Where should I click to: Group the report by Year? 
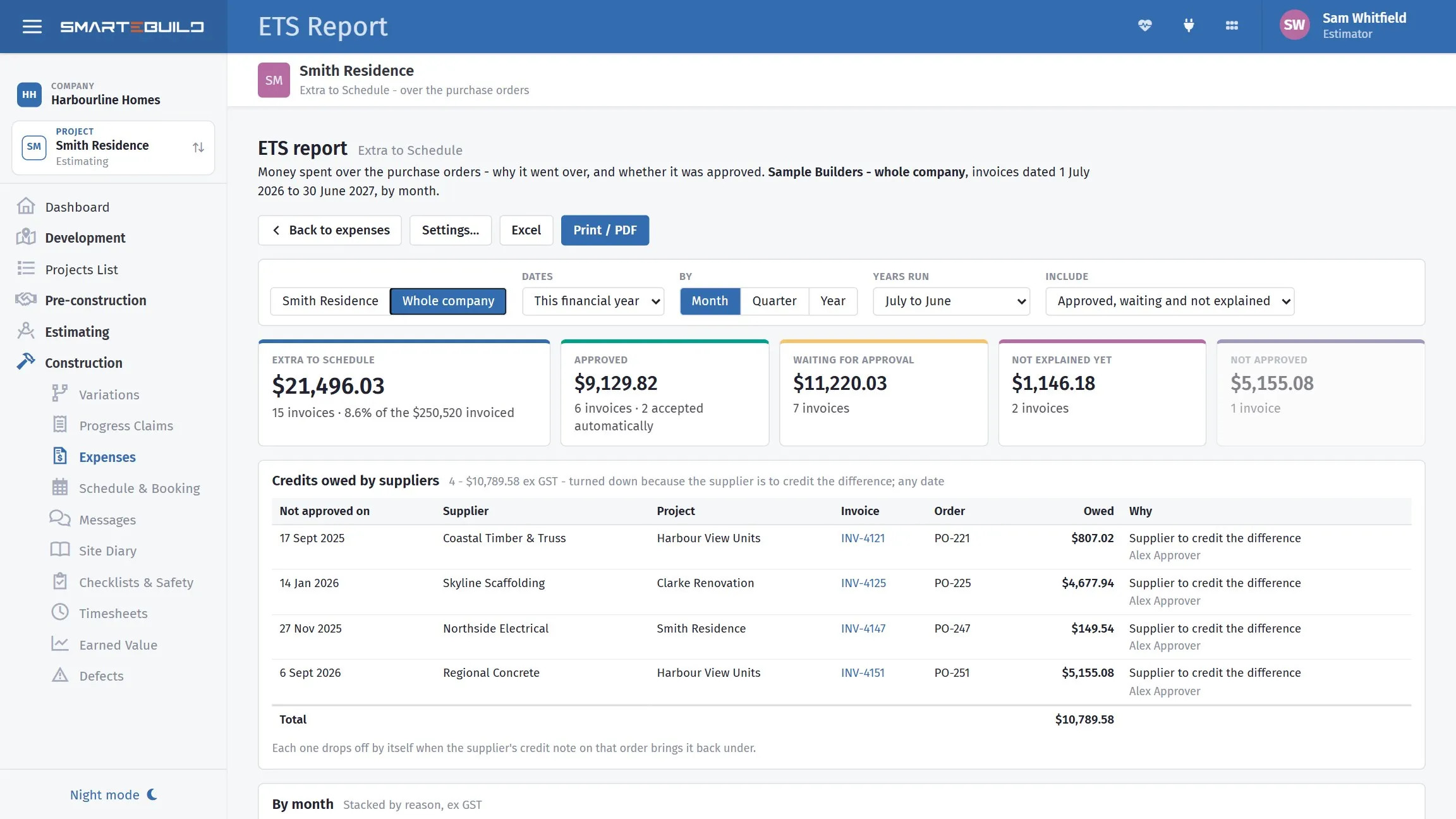833,301
